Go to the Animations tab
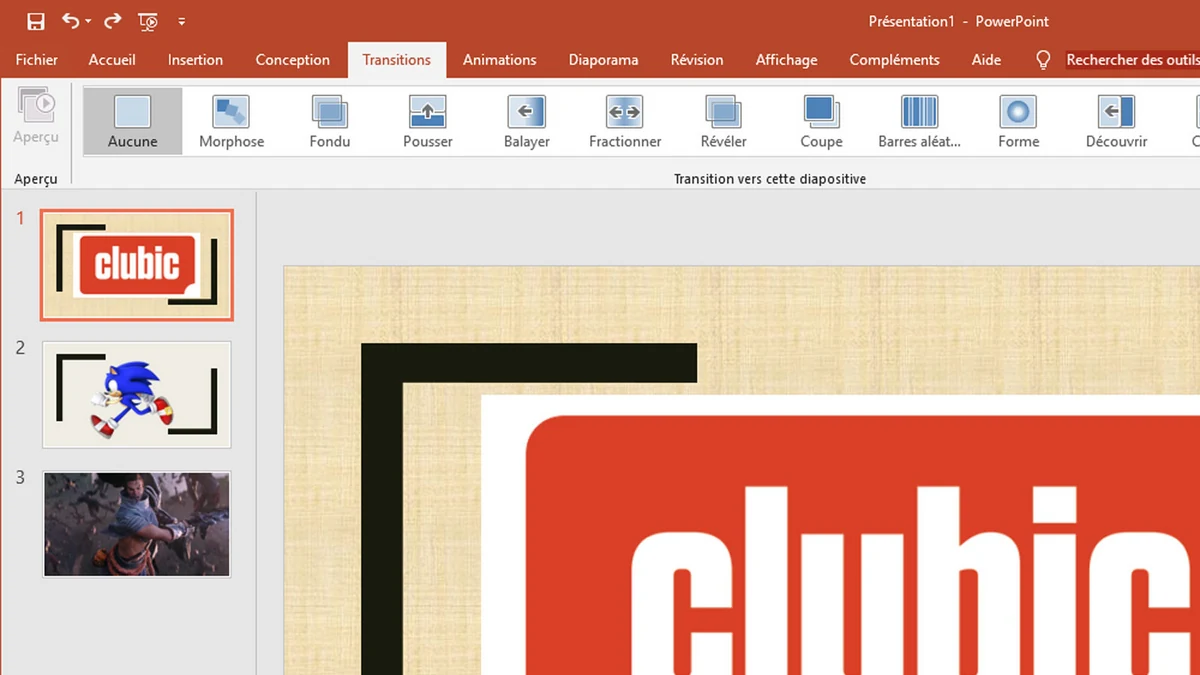Screen dimensions: 1200x675 pos(499,60)
